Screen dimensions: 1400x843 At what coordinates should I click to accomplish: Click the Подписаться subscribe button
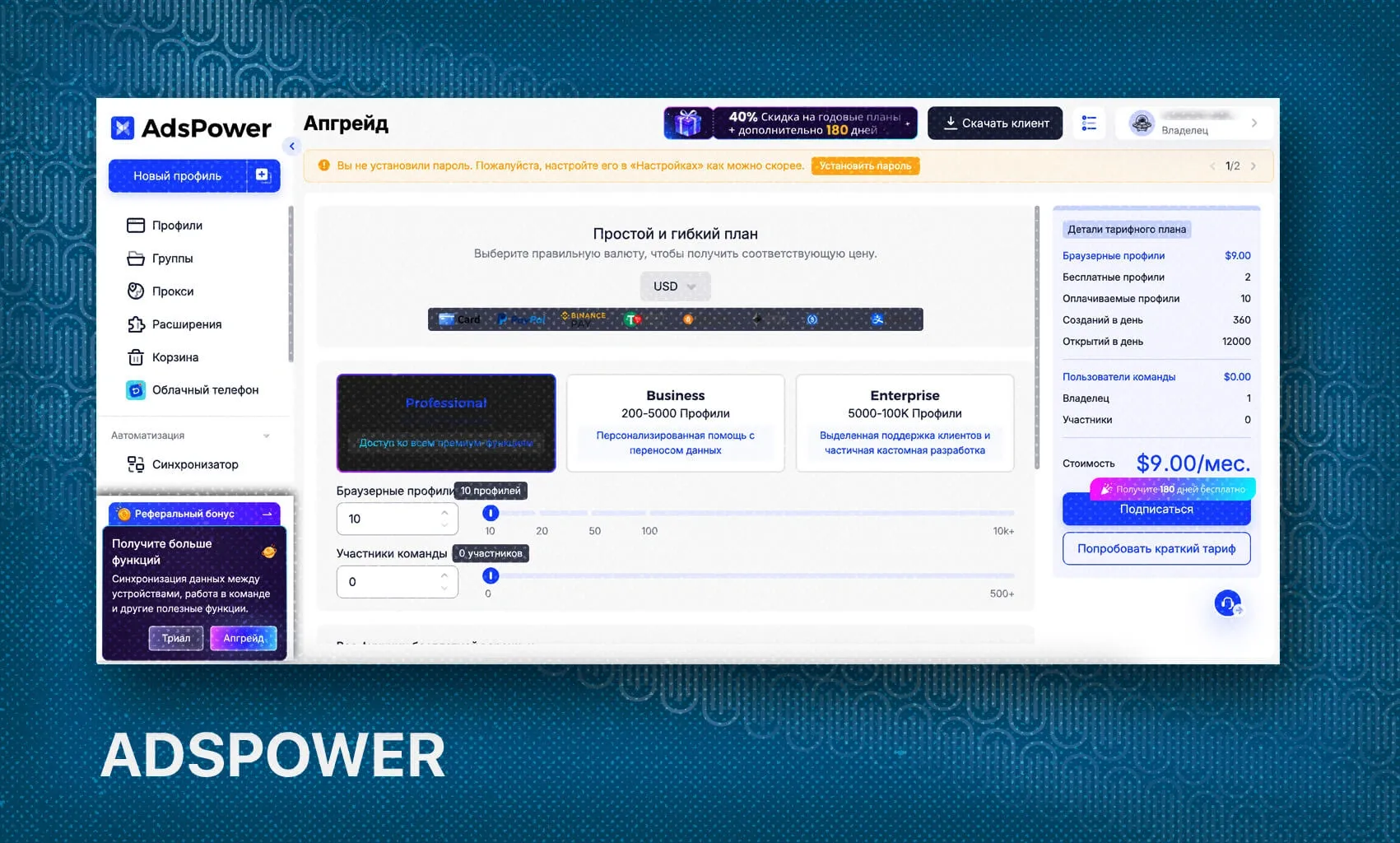pyautogui.click(x=1156, y=510)
